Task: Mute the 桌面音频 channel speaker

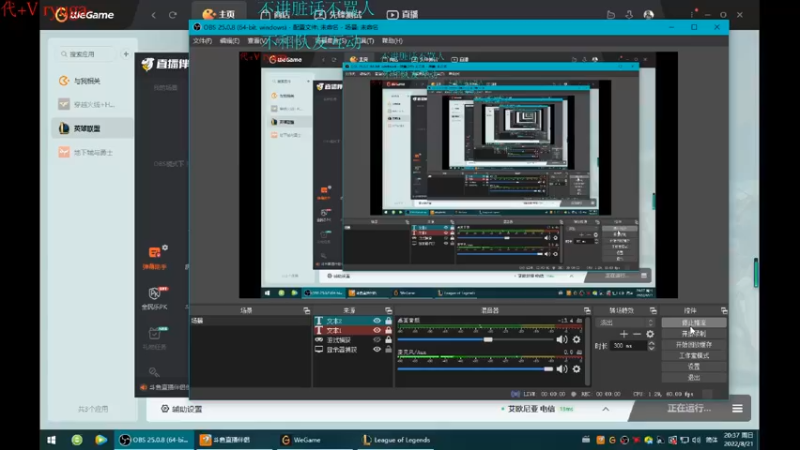Action: coord(562,339)
